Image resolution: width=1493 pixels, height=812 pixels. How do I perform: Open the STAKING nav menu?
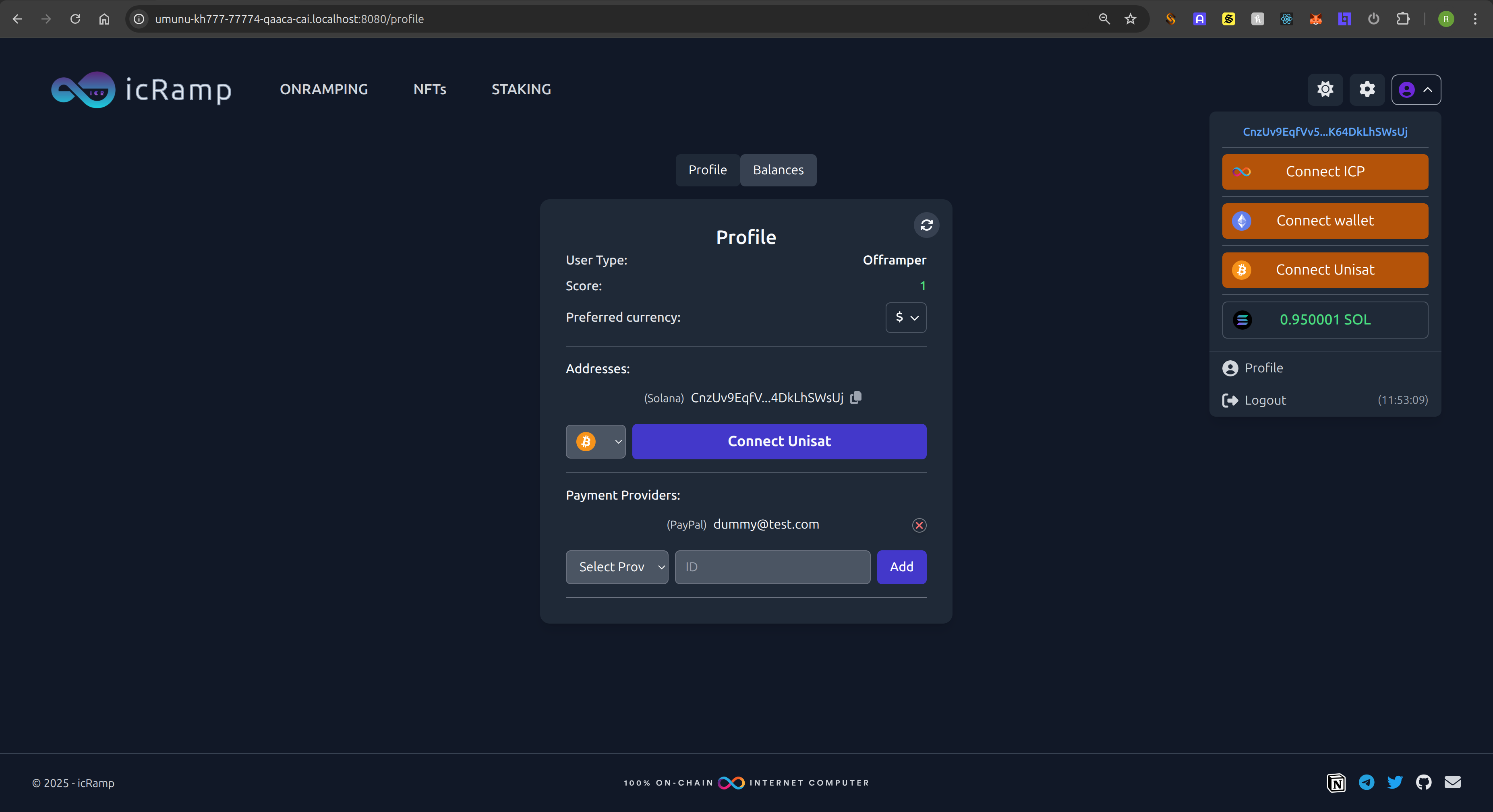[x=521, y=89]
